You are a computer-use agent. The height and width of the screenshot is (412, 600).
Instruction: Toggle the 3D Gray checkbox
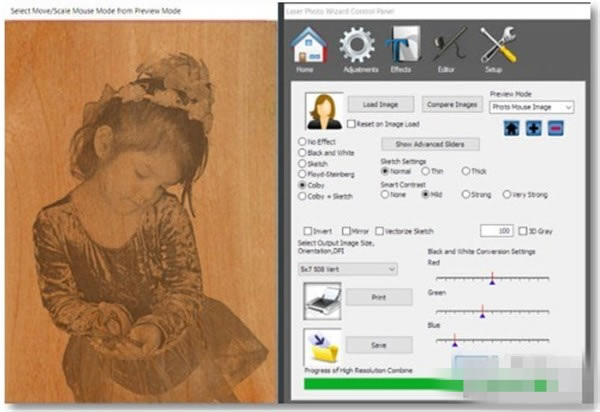tap(523, 231)
